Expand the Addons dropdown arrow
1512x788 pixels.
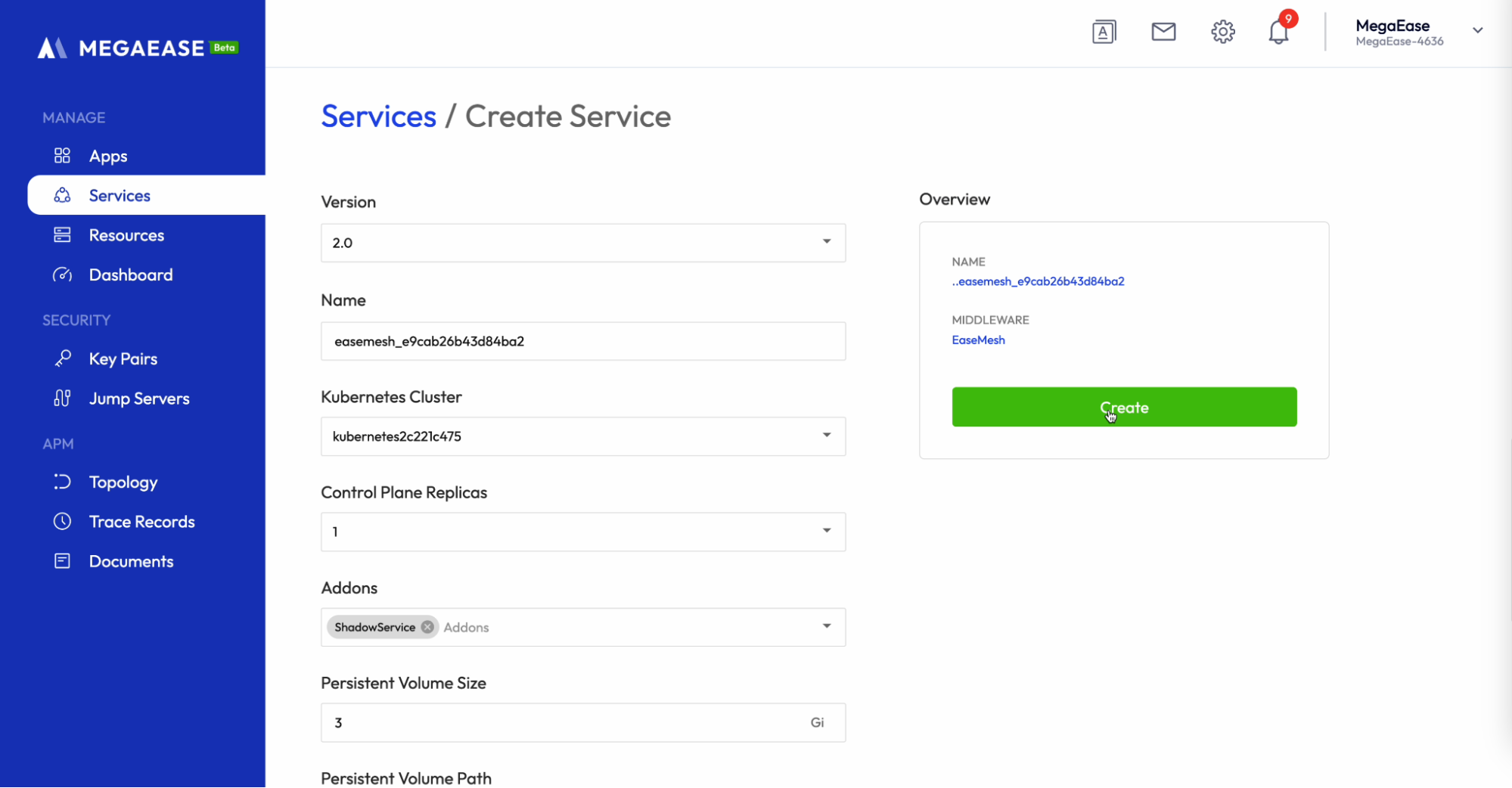827,626
